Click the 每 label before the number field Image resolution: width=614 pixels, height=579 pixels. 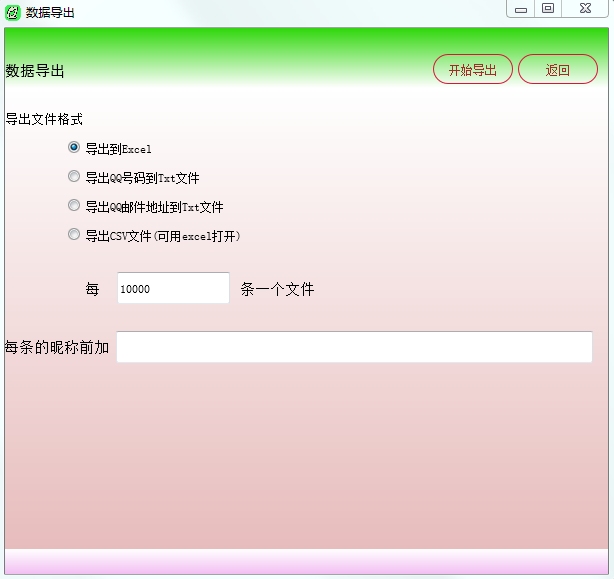(92, 289)
